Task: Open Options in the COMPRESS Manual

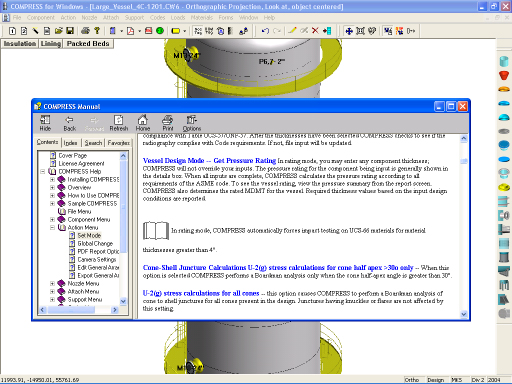Action: (192, 123)
